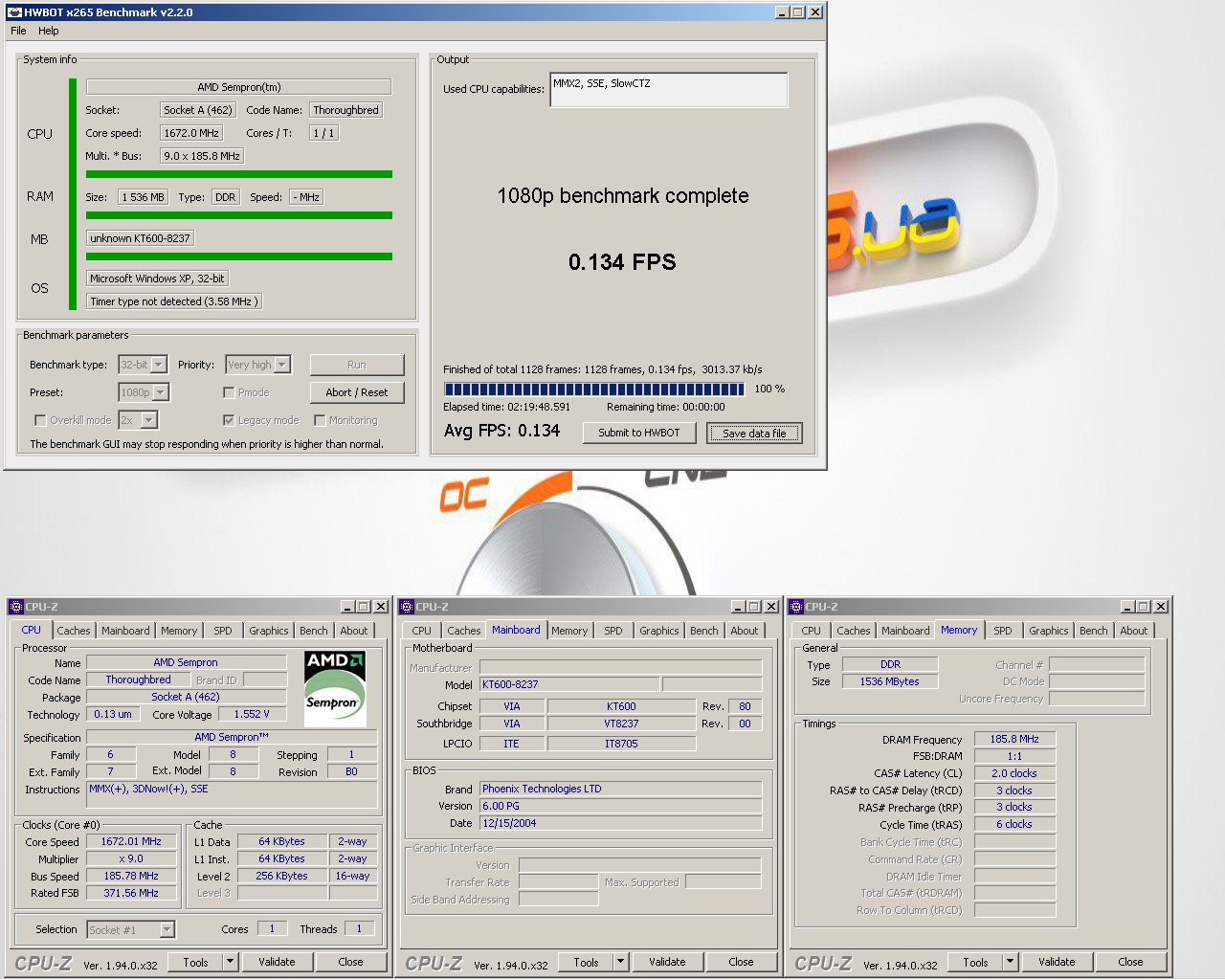
Task: Minimize the CPU-Z Memory tab window
Action: (x=1127, y=607)
